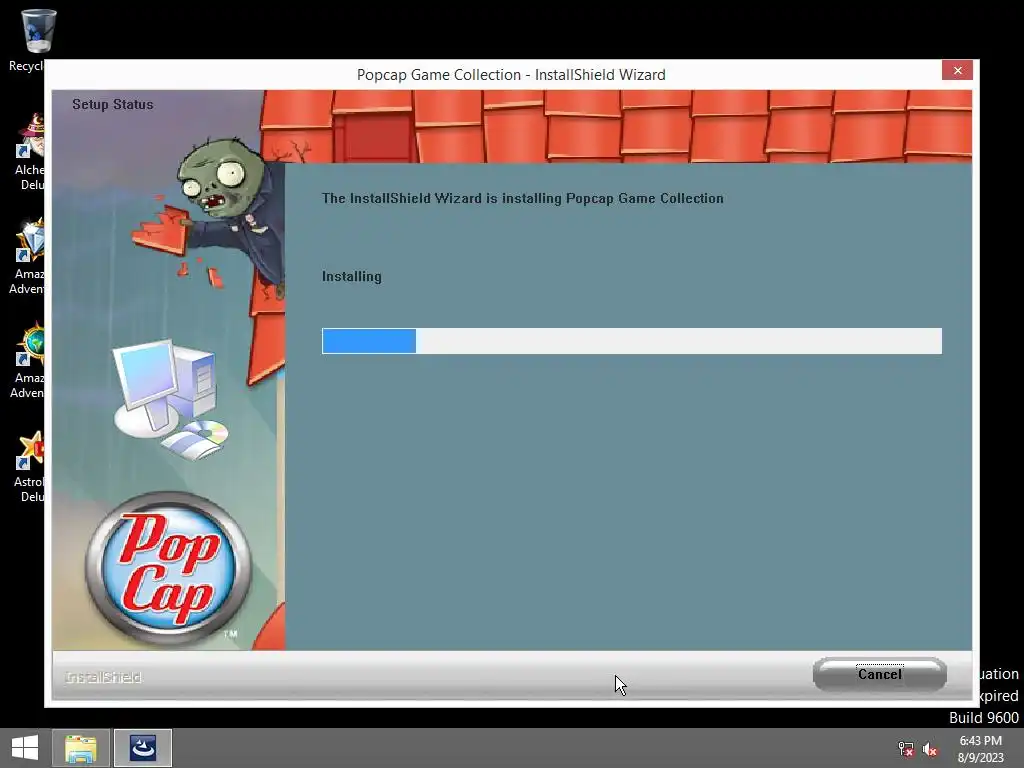
Task: Cancel the Popcap Game Collection installation
Action: (x=880, y=674)
